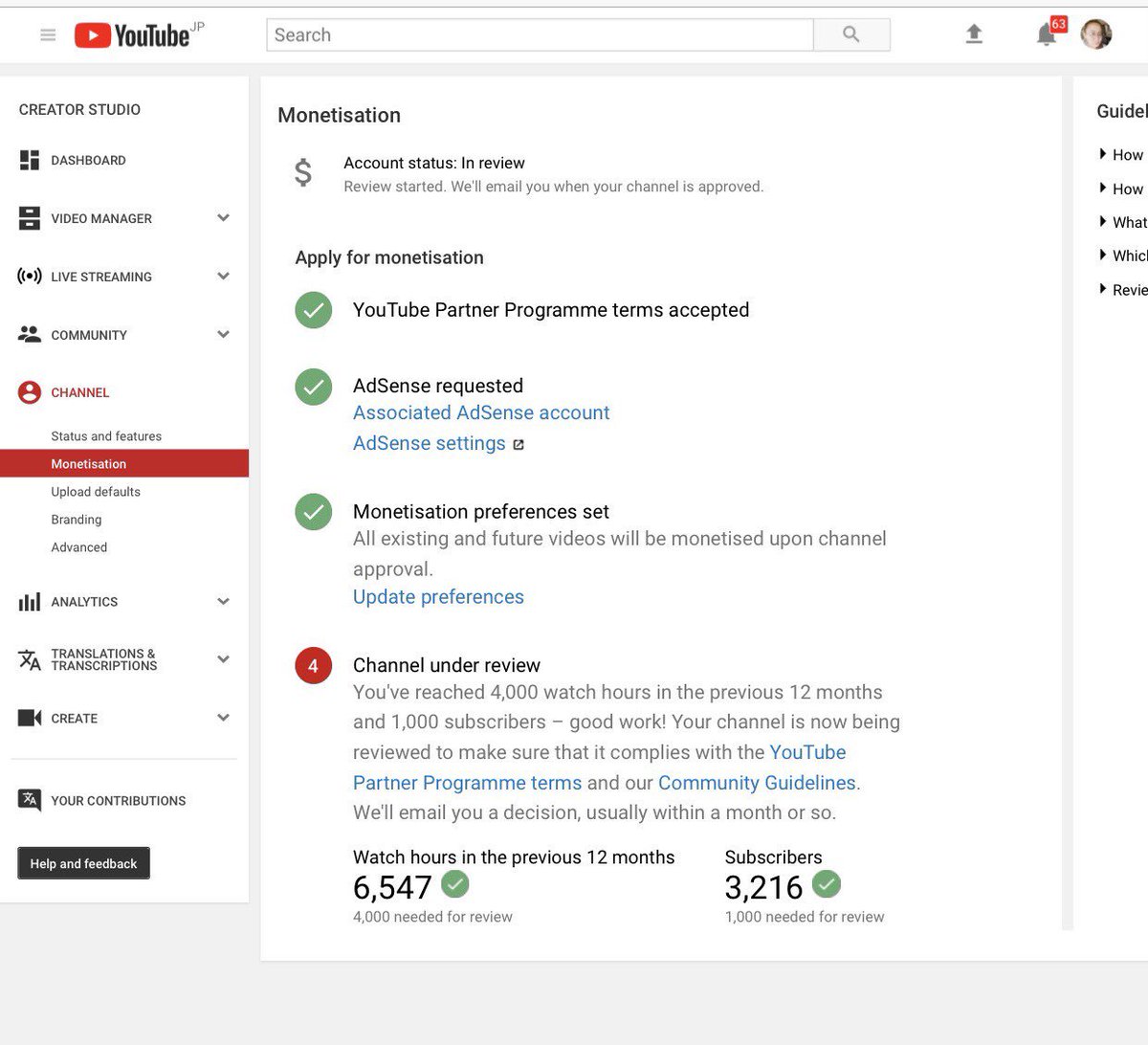
Task: Open the AdSense settings link
Action: (x=430, y=443)
